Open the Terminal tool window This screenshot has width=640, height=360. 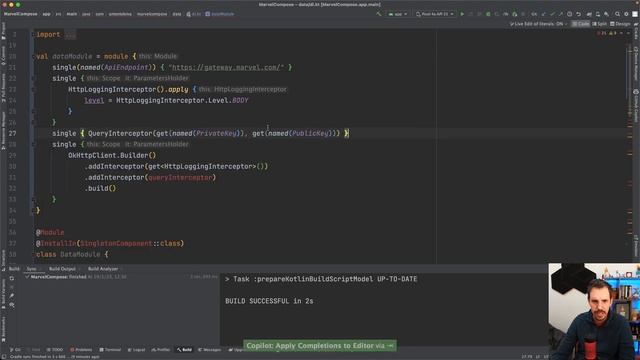(110, 350)
